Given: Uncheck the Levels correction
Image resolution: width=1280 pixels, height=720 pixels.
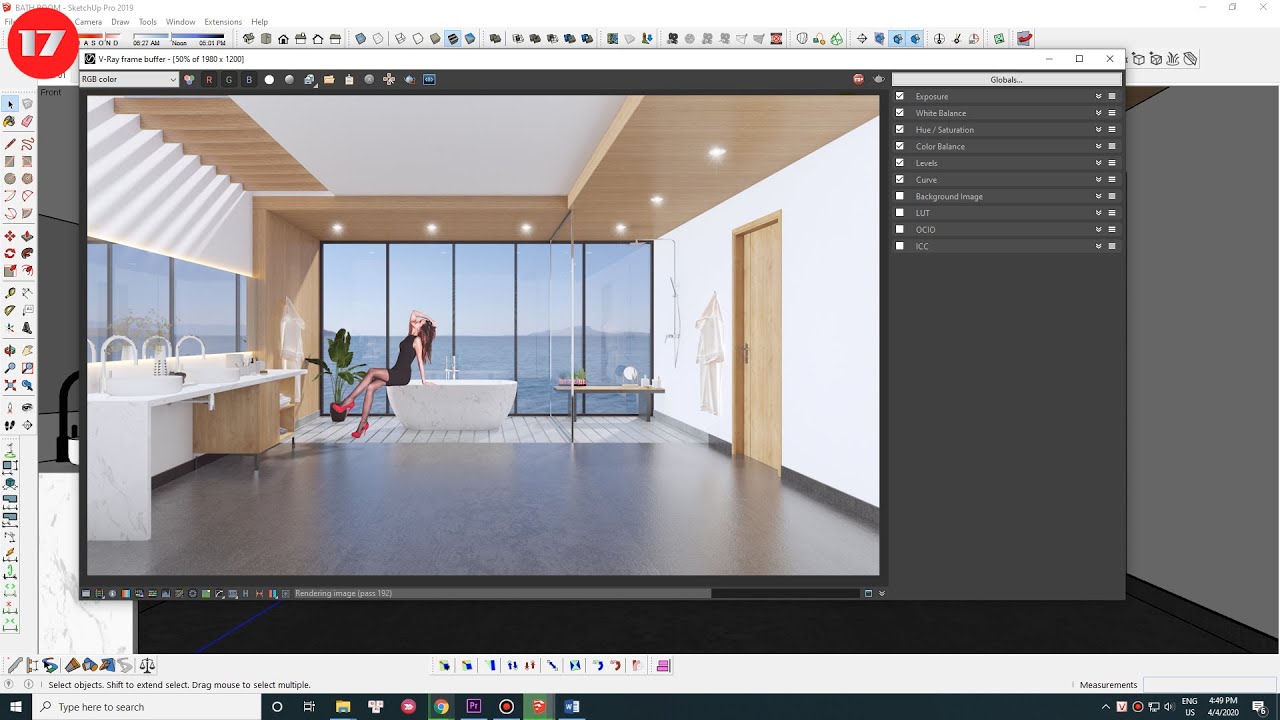Looking at the screenshot, I should tap(900, 163).
